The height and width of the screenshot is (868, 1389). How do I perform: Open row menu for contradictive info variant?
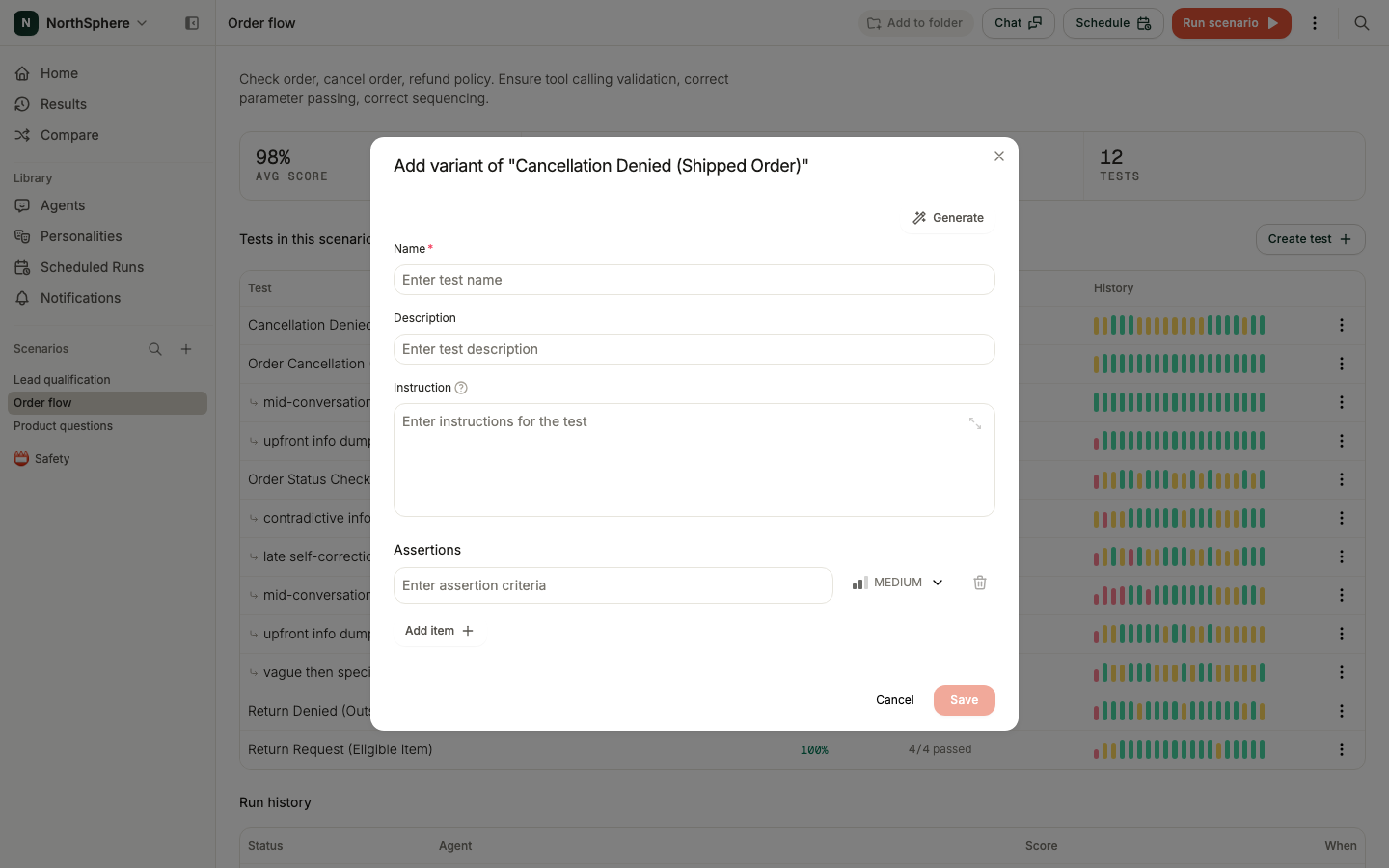click(x=1342, y=518)
